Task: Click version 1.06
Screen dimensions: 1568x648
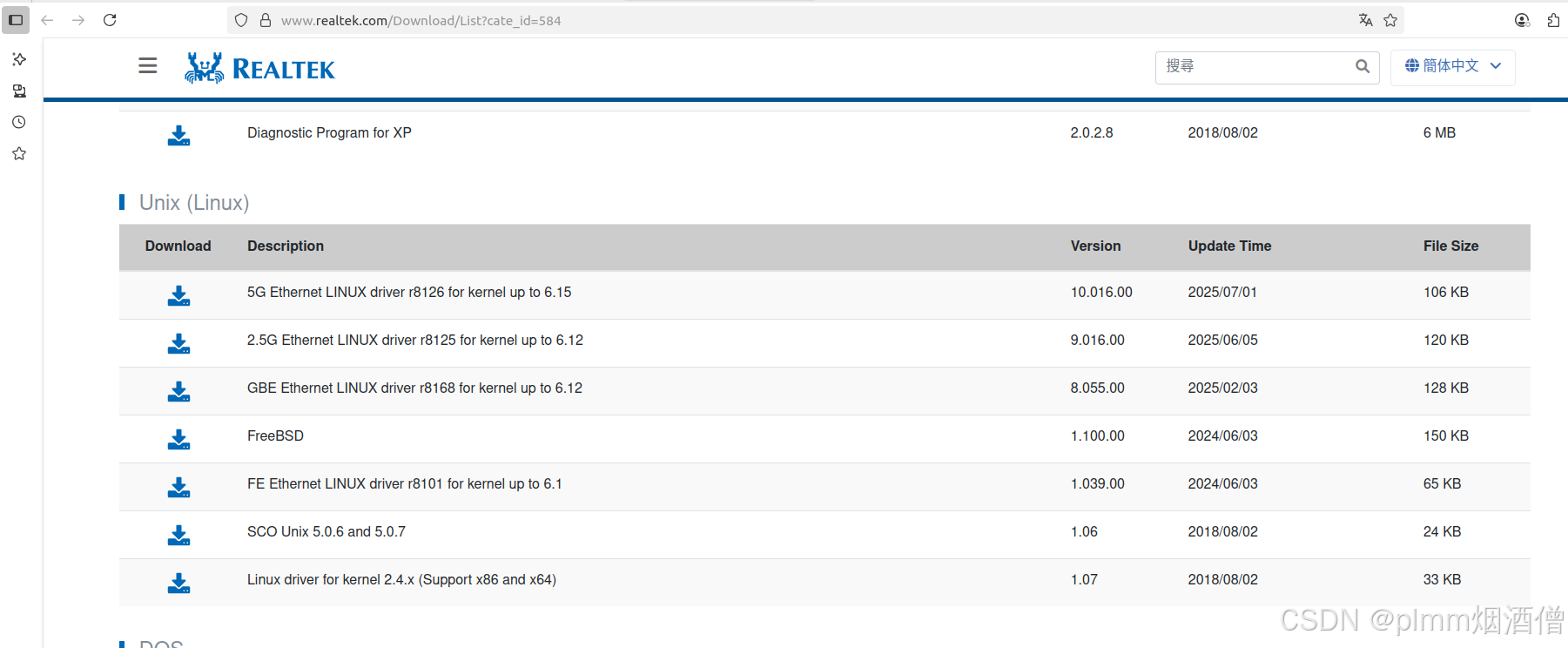Action: 1084,532
